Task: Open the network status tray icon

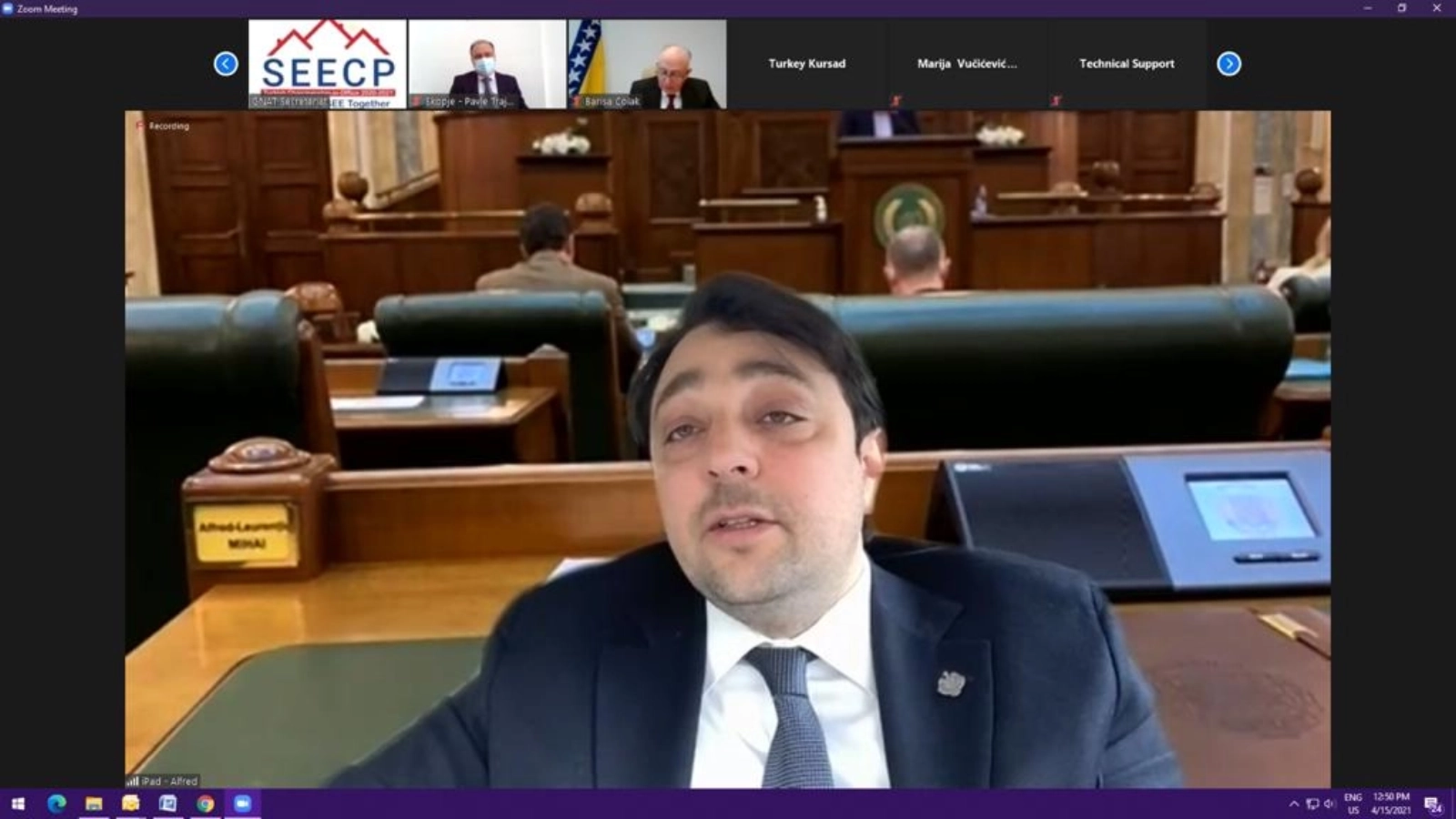Action: click(1312, 804)
